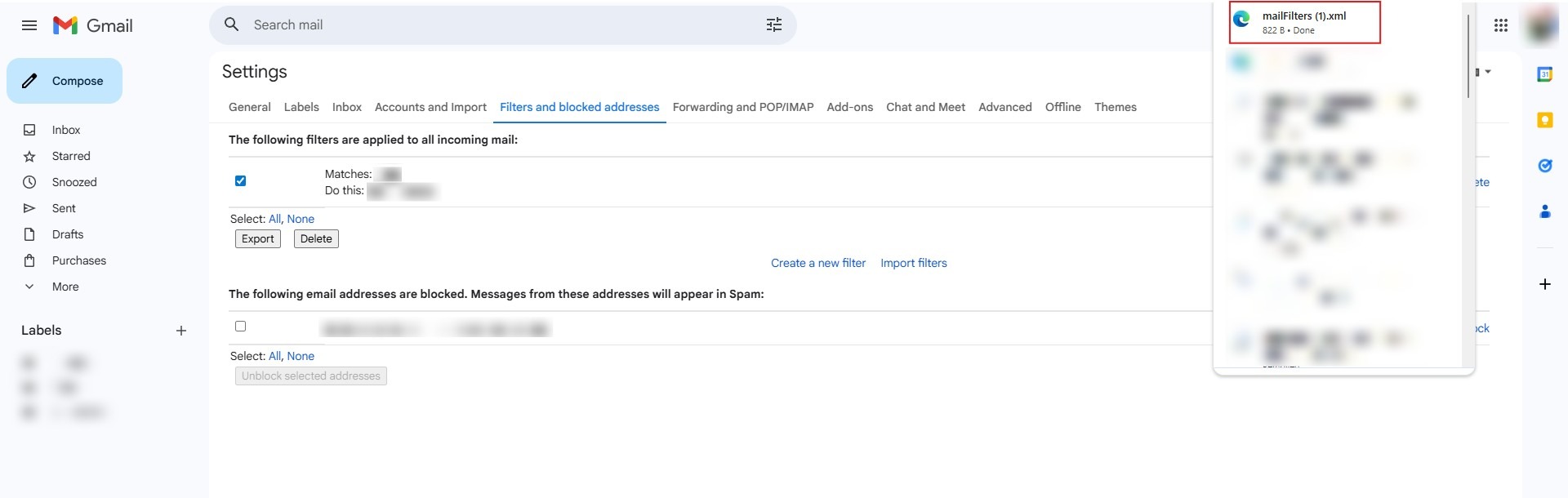Click the Import filters link

pos(913,263)
